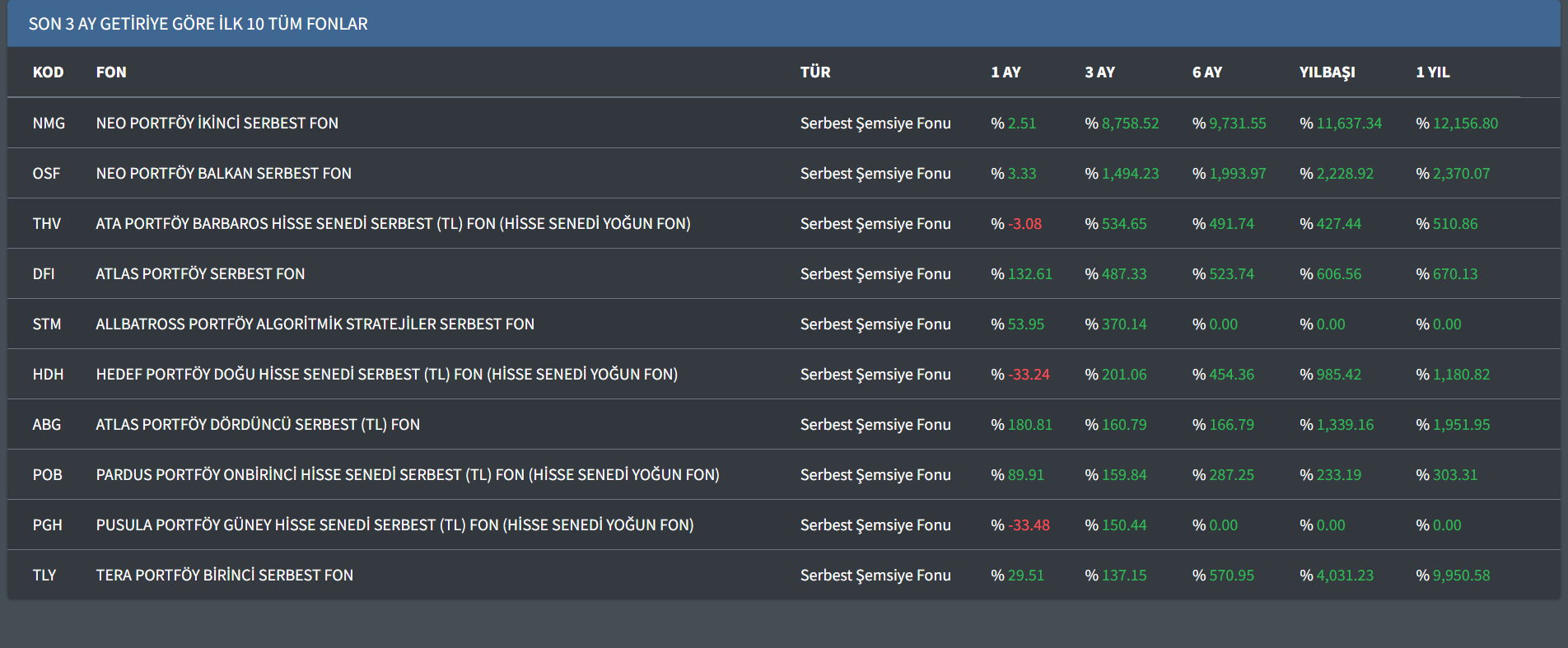Click Serbest Şemsiye Fonu in DFI row
Screen dimensions: 1568x648
point(875,273)
